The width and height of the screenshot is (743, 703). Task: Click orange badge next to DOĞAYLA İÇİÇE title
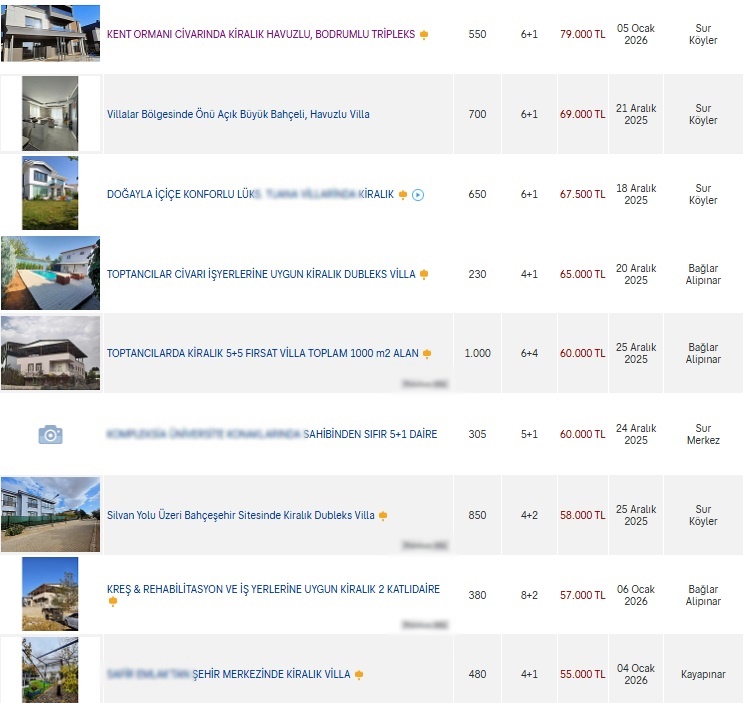(x=403, y=195)
